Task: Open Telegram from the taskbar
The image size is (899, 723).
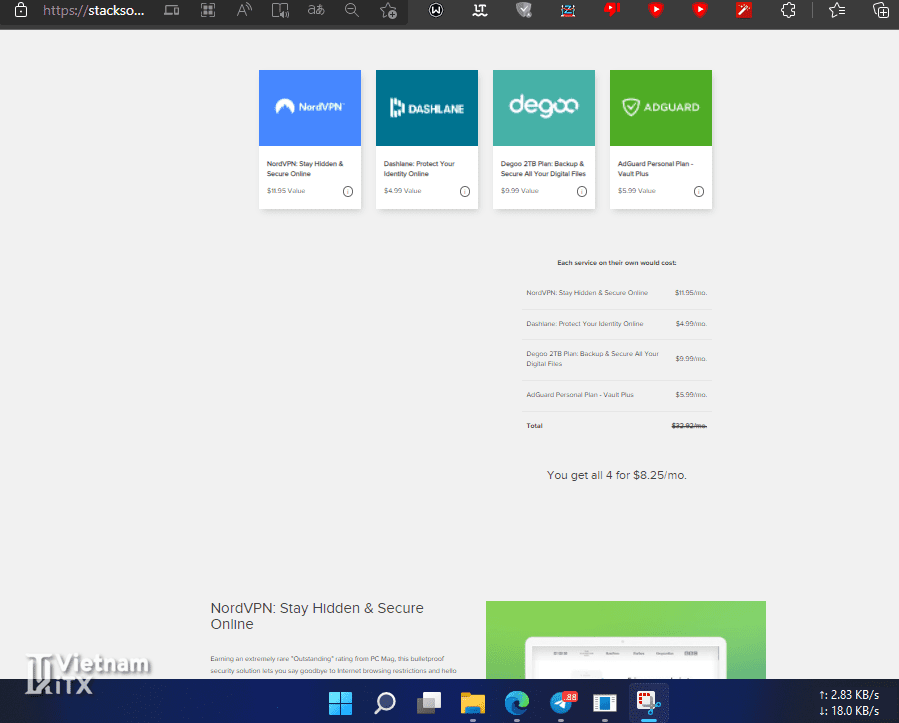Action: pyautogui.click(x=562, y=702)
